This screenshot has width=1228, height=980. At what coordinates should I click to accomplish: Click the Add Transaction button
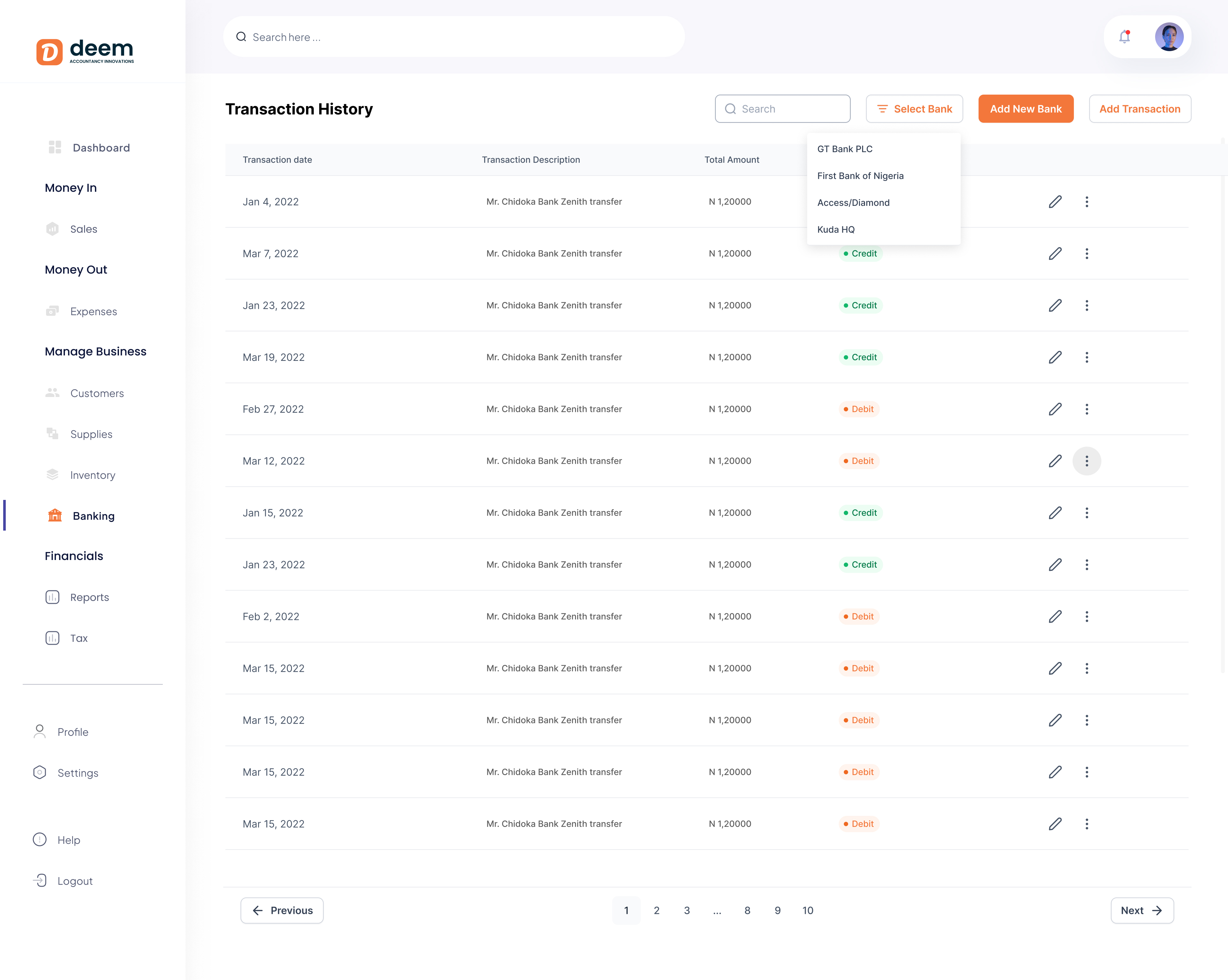(1139, 109)
